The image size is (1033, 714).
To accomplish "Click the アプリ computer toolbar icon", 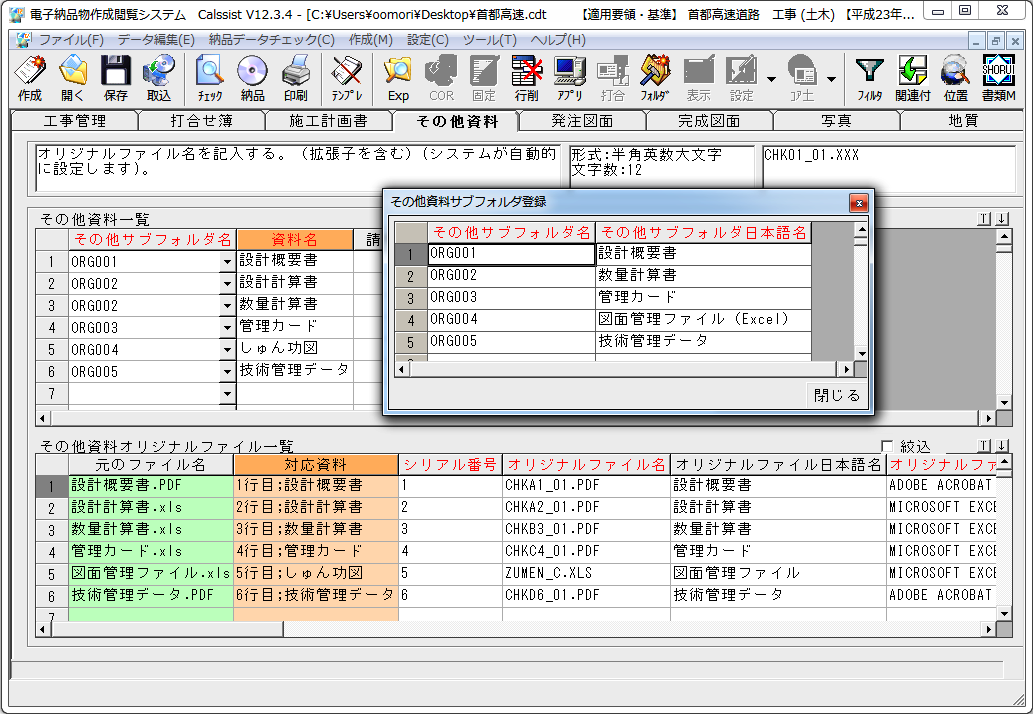I will click(x=570, y=78).
